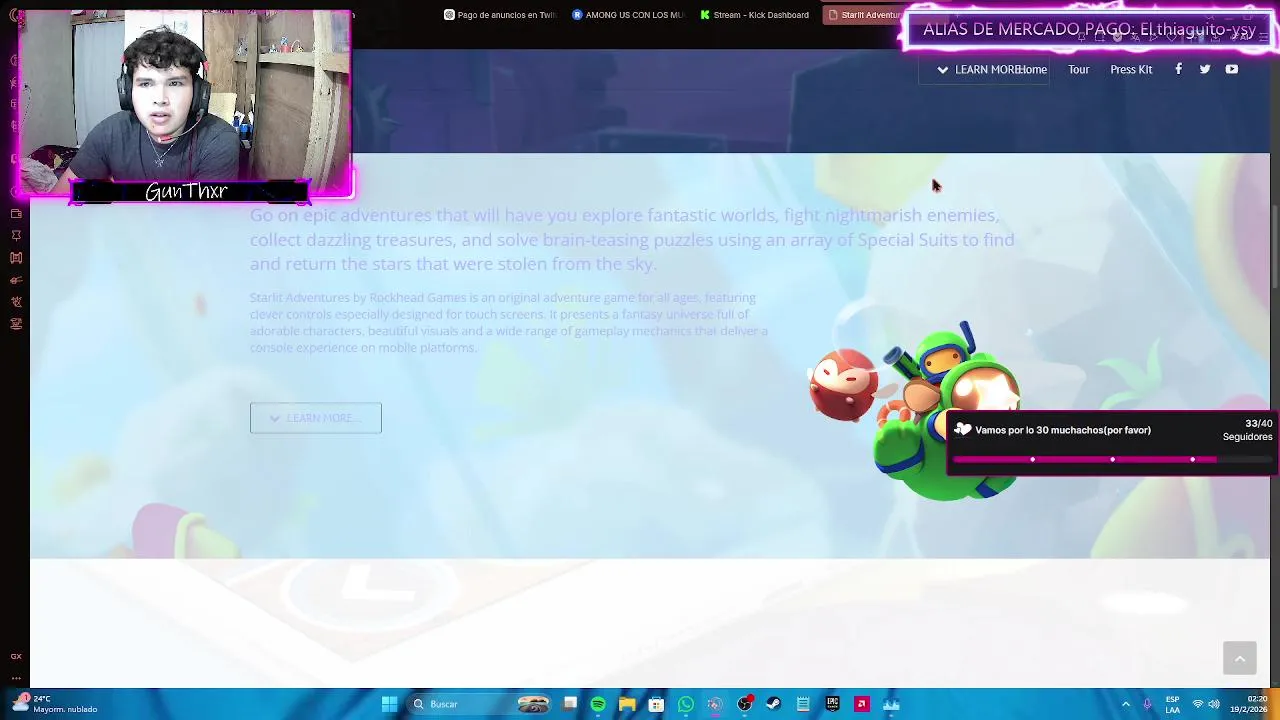This screenshot has width=1280, height=720.
Task: Click the Starlit characters illustration
Action: click(915, 410)
